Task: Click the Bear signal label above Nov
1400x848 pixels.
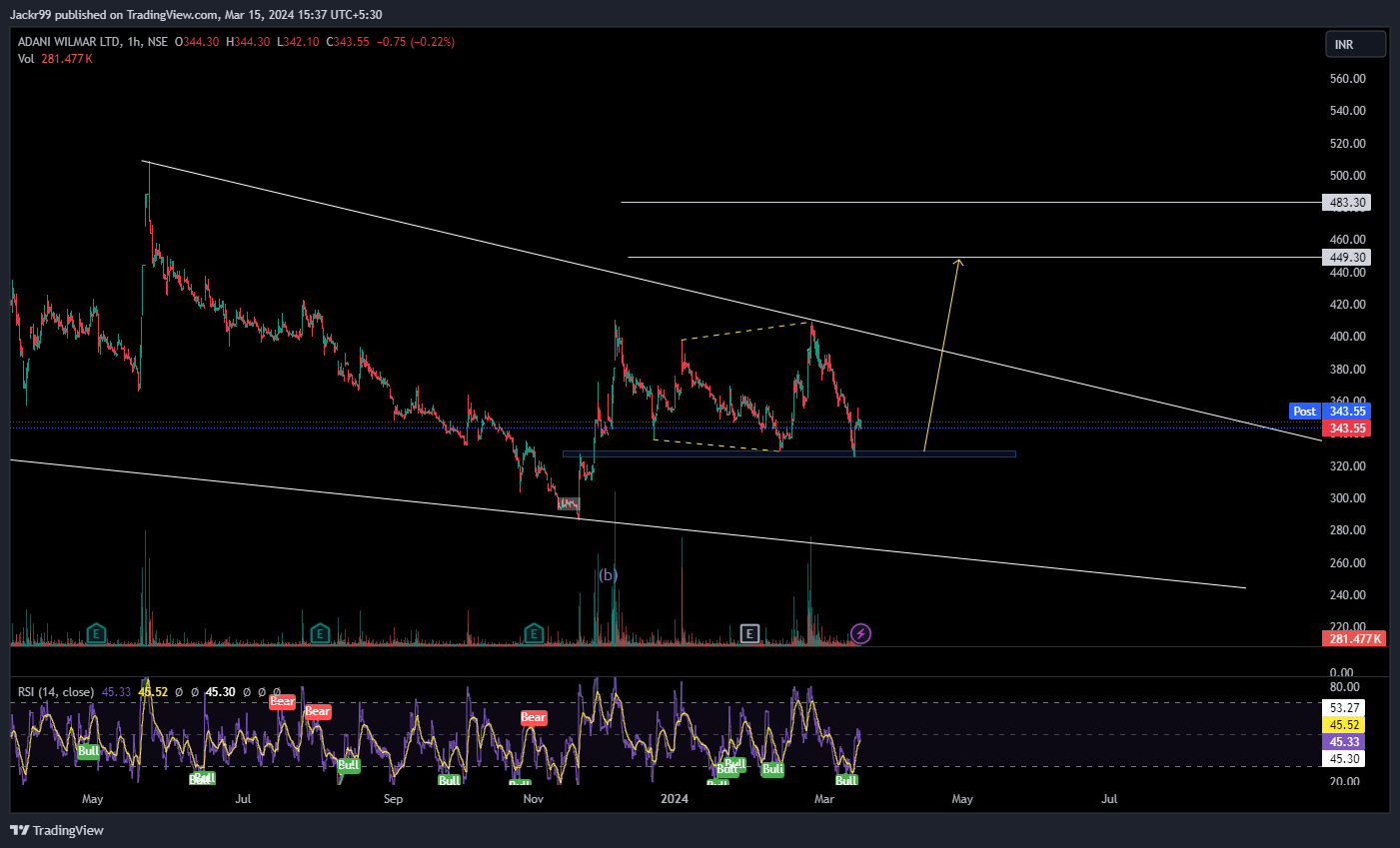Action: (534, 717)
